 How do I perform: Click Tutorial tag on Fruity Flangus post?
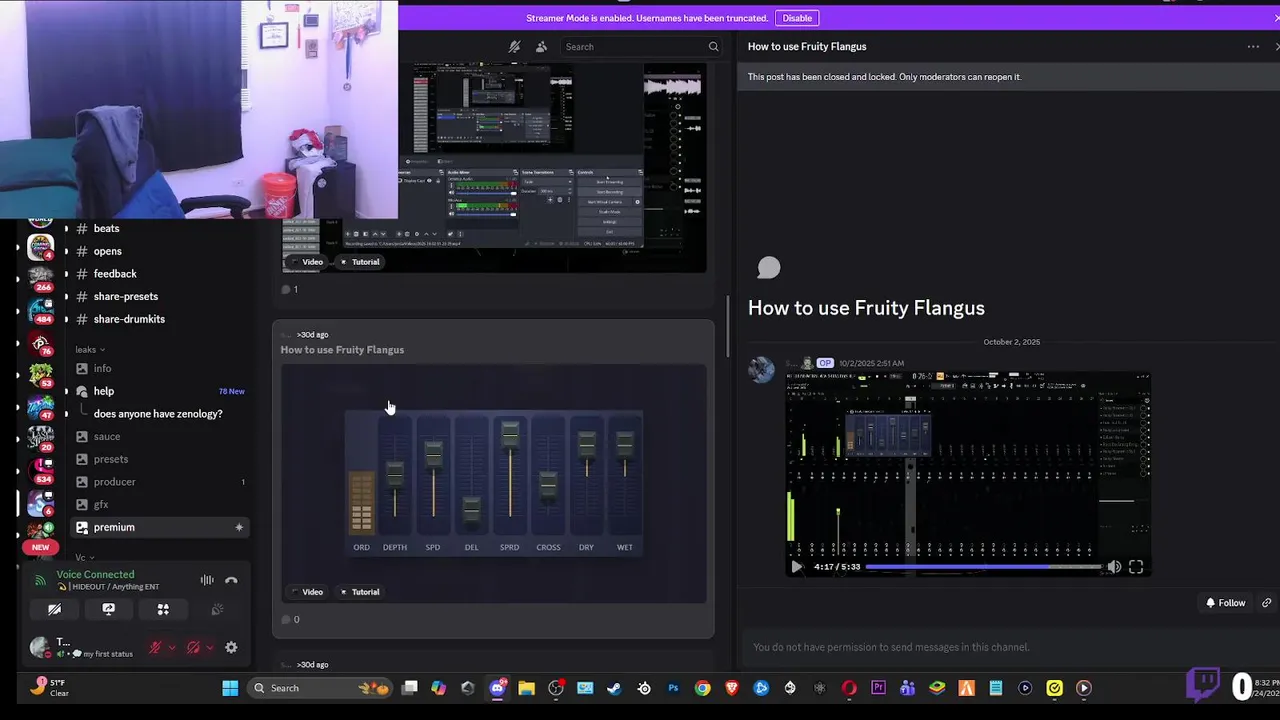359,592
